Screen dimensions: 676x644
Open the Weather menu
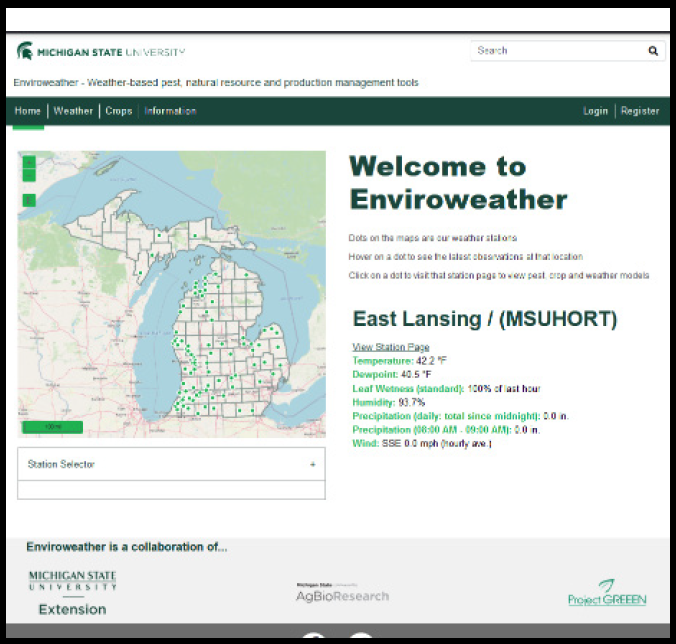(x=73, y=111)
